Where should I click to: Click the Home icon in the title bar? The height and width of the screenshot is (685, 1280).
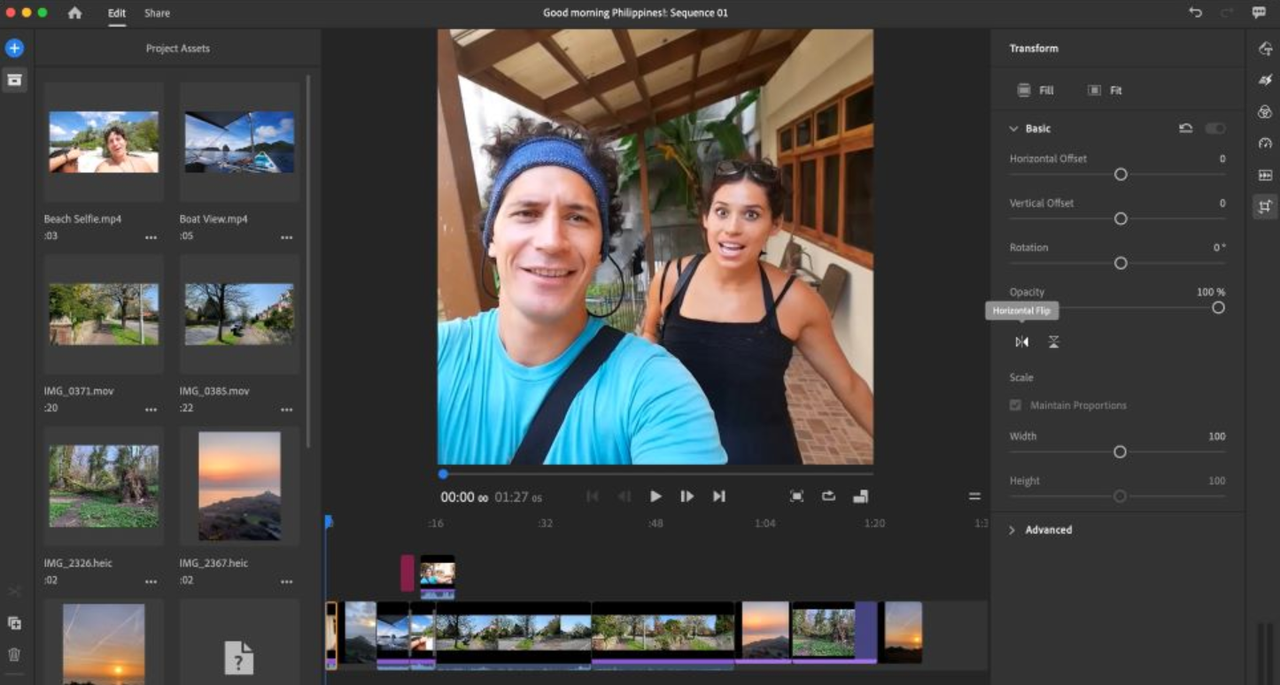click(75, 13)
